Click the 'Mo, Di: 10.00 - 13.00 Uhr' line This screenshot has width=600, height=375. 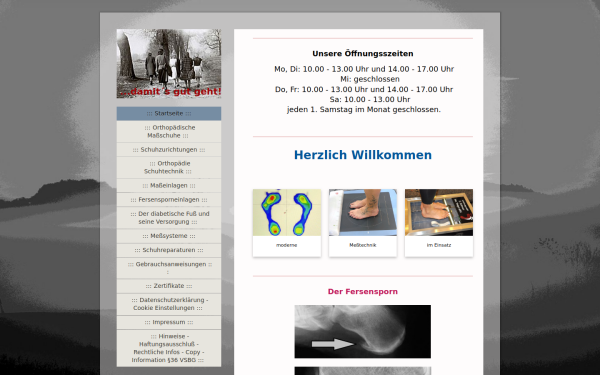(x=364, y=69)
